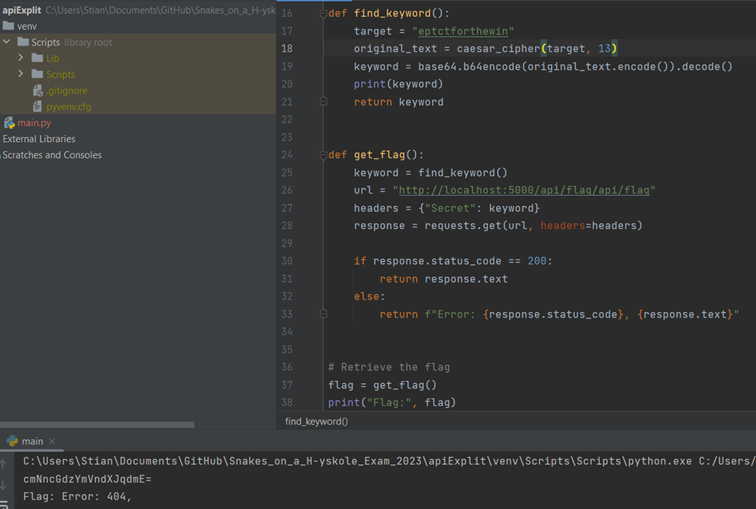The height and width of the screenshot is (509, 756).
Task: Collapse the Scripts library root folder
Action: pyautogui.click(x=6, y=42)
